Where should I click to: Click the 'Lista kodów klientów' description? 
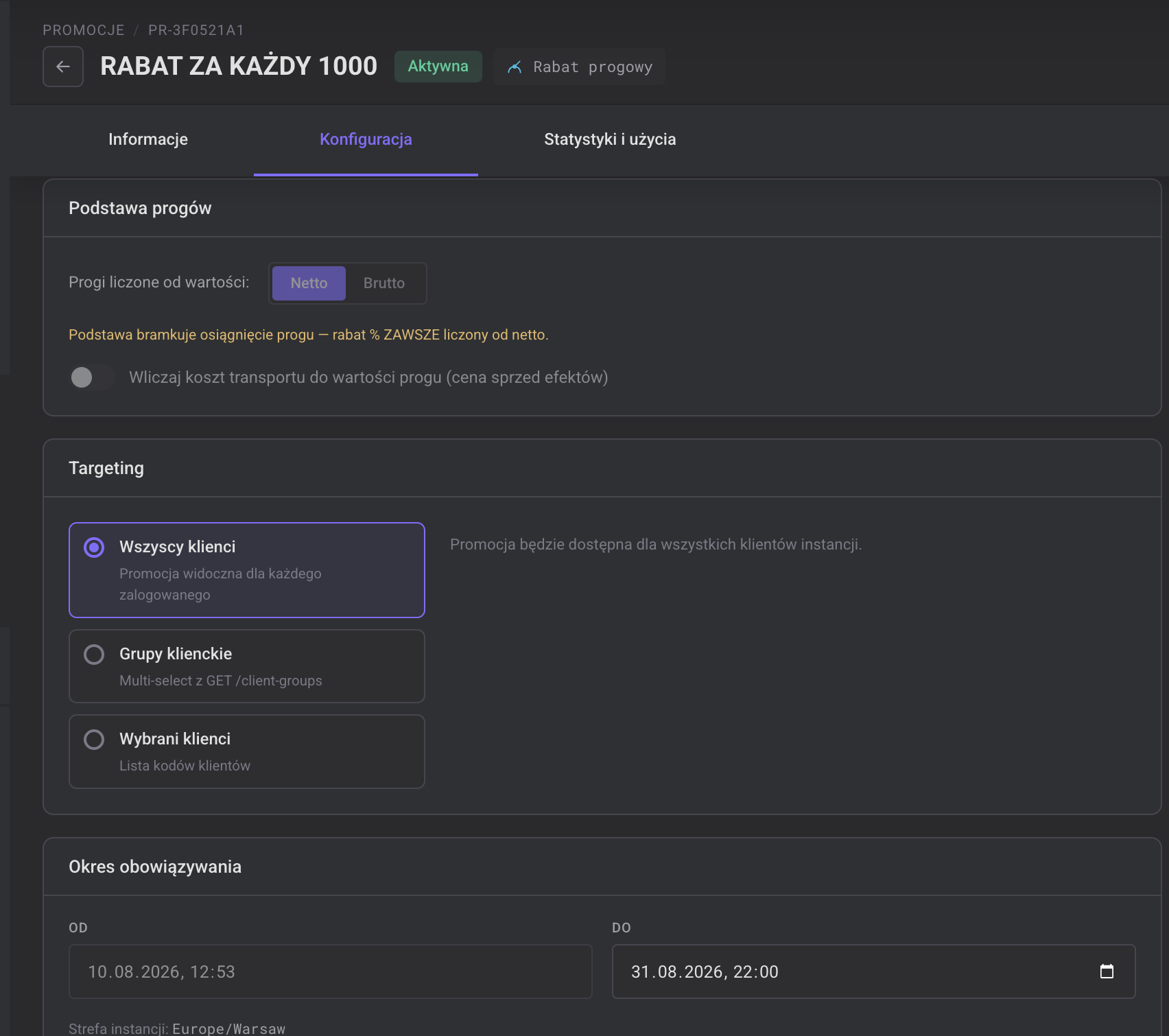tap(185, 766)
